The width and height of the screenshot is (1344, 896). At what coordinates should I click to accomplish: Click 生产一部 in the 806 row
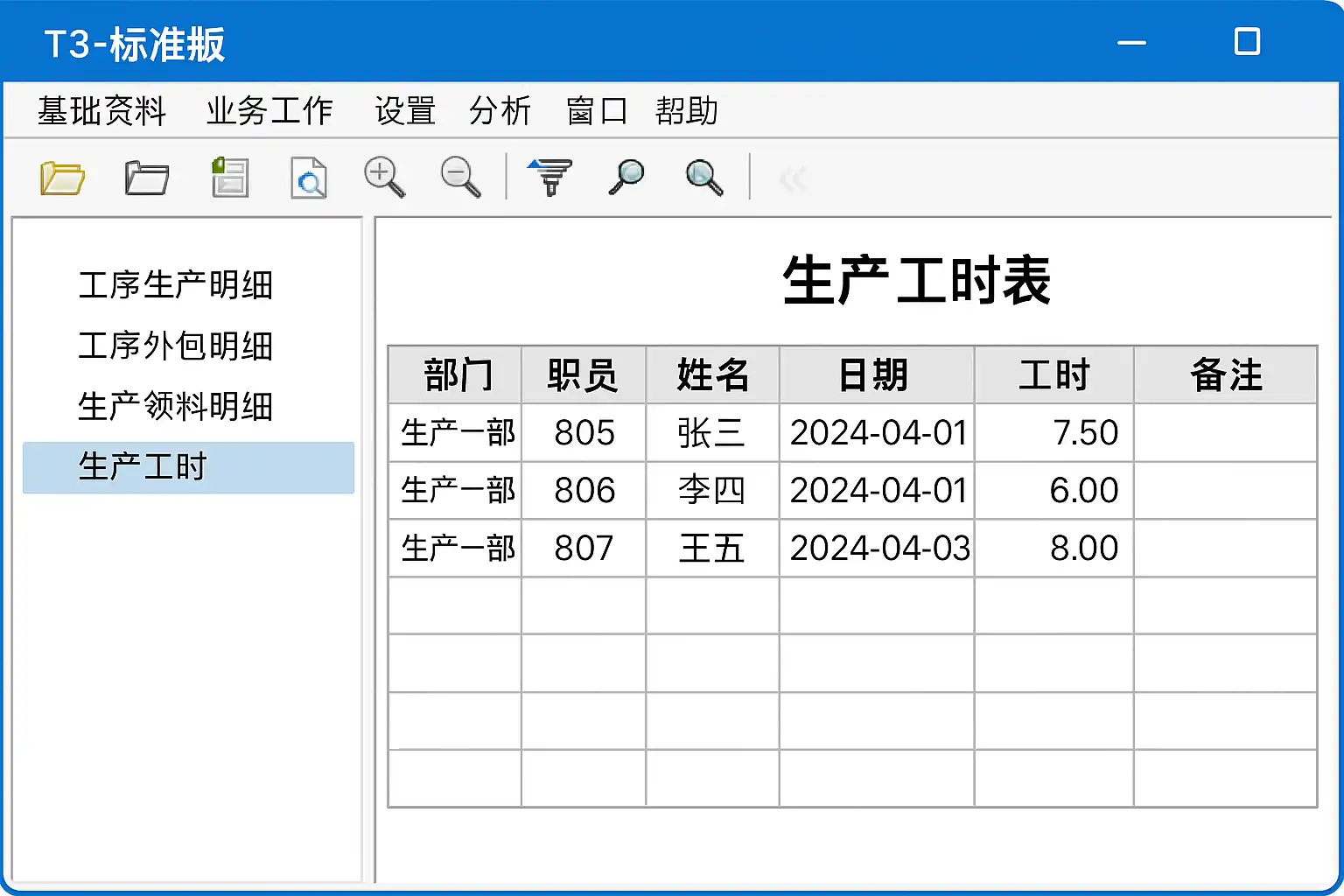(455, 490)
